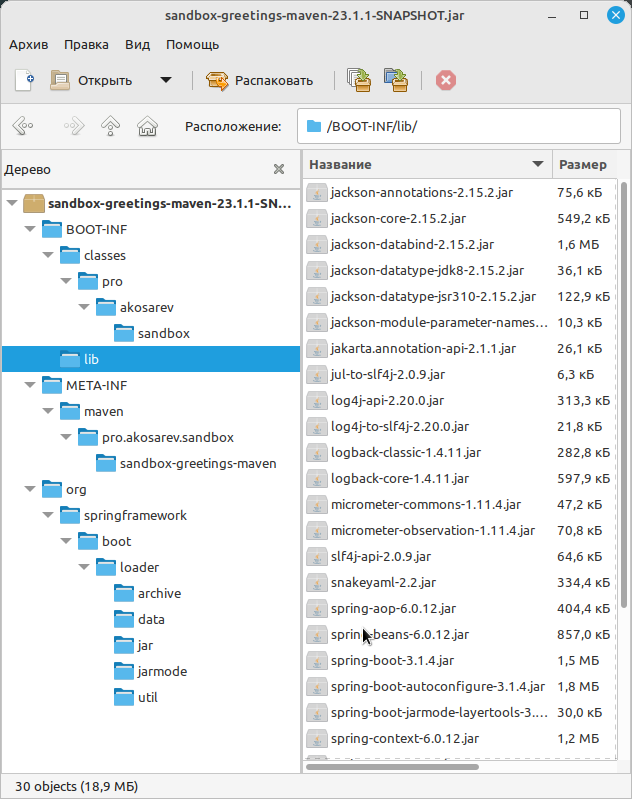Viewport: 632px width, 799px height.
Task: Click the jul-to-slf4j-2.0.9.jar file icon
Action: coord(317,375)
